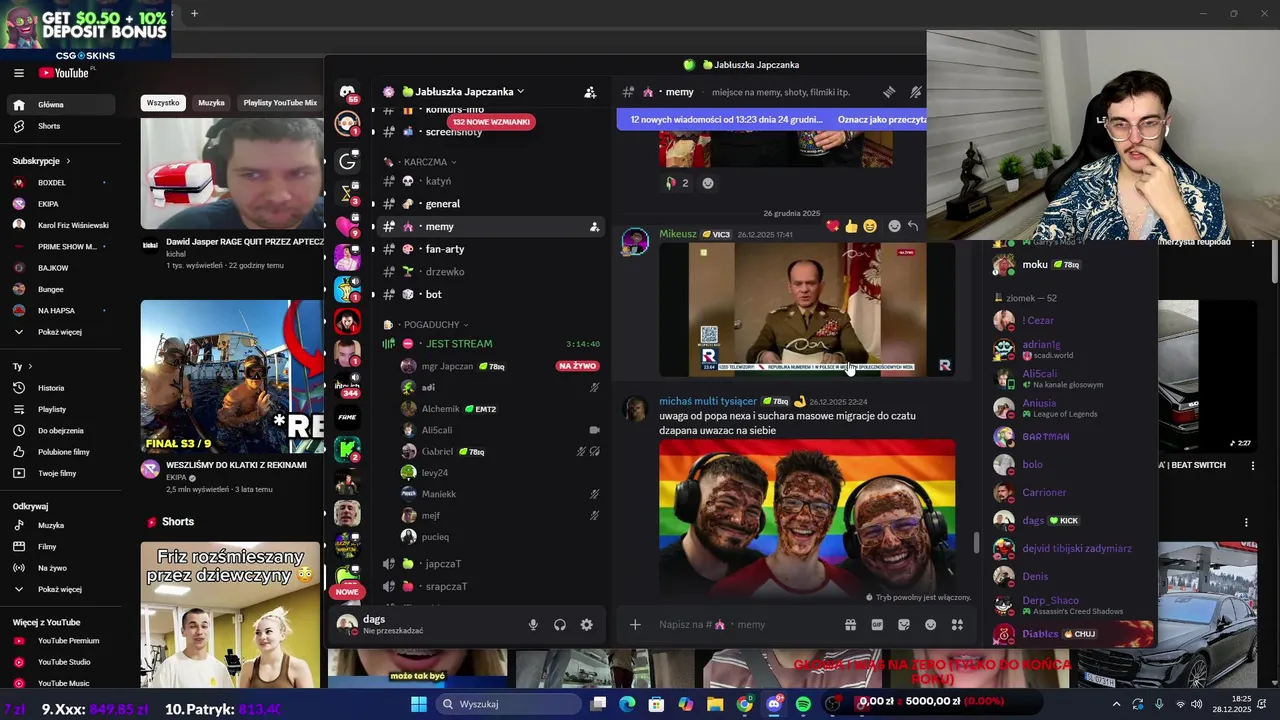The width and height of the screenshot is (1280, 720).
Task: Show hidden system tray icons chevron
Action: click(1116, 704)
